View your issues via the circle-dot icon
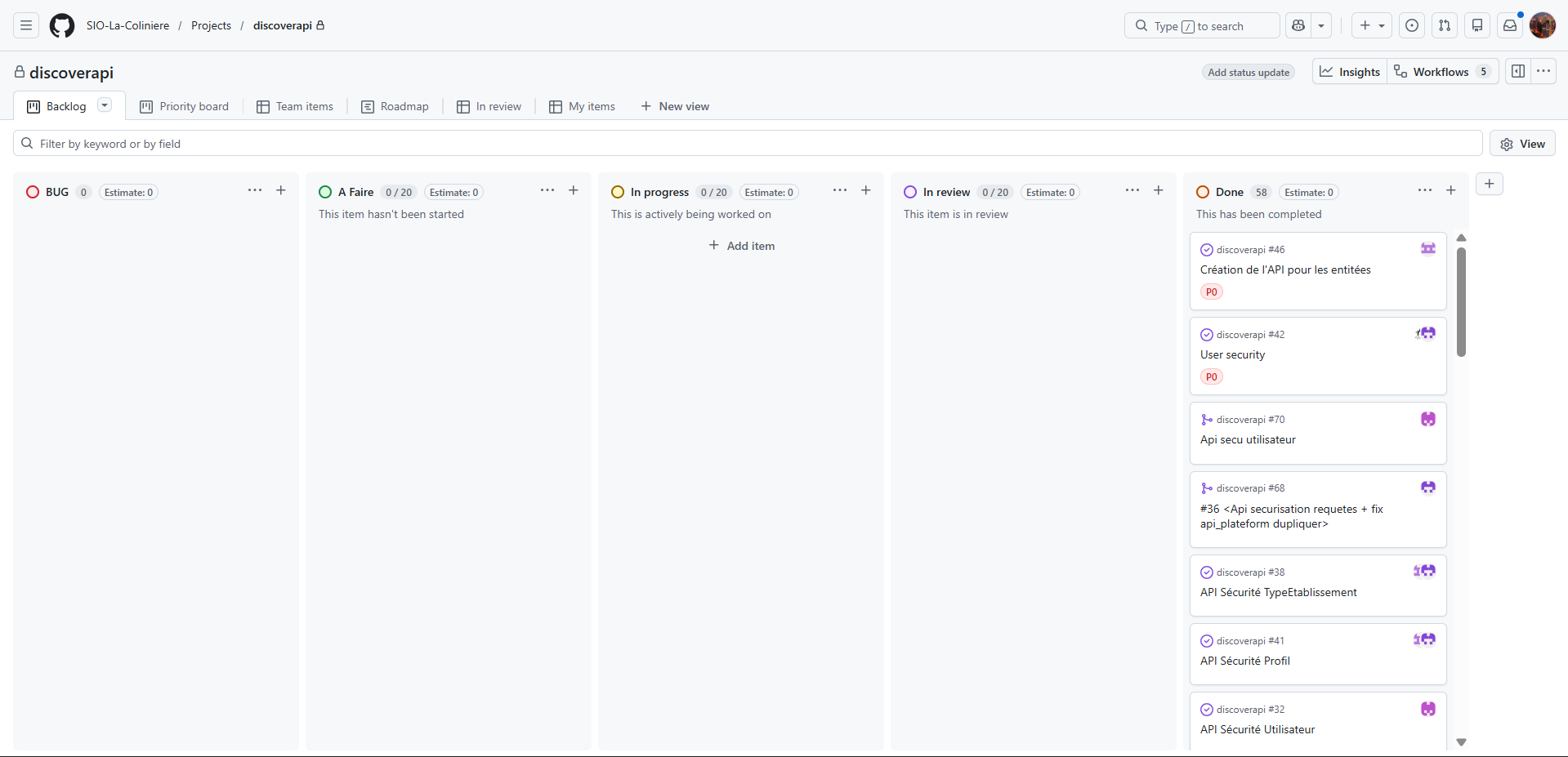This screenshot has height=757, width=1568. tap(1412, 25)
